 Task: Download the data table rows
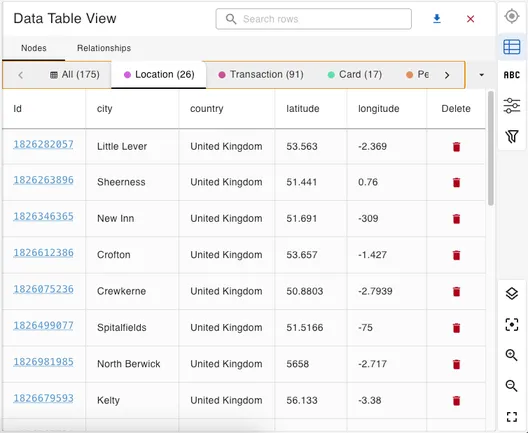(437, 19)
